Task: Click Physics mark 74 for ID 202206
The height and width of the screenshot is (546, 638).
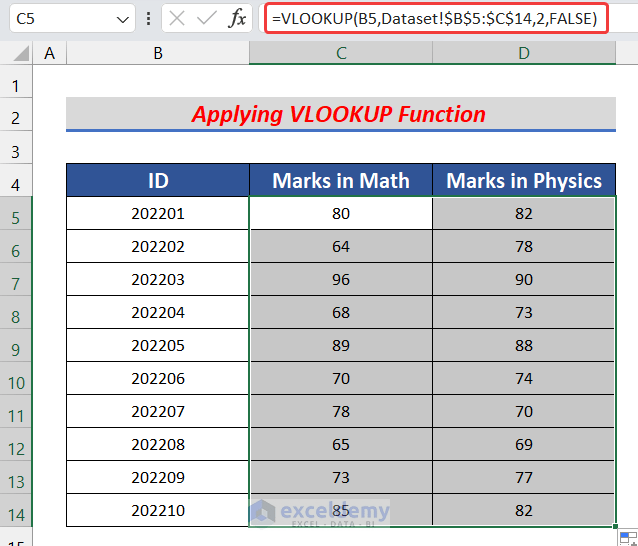Action: pyautogui.click(x=524, y=378)
